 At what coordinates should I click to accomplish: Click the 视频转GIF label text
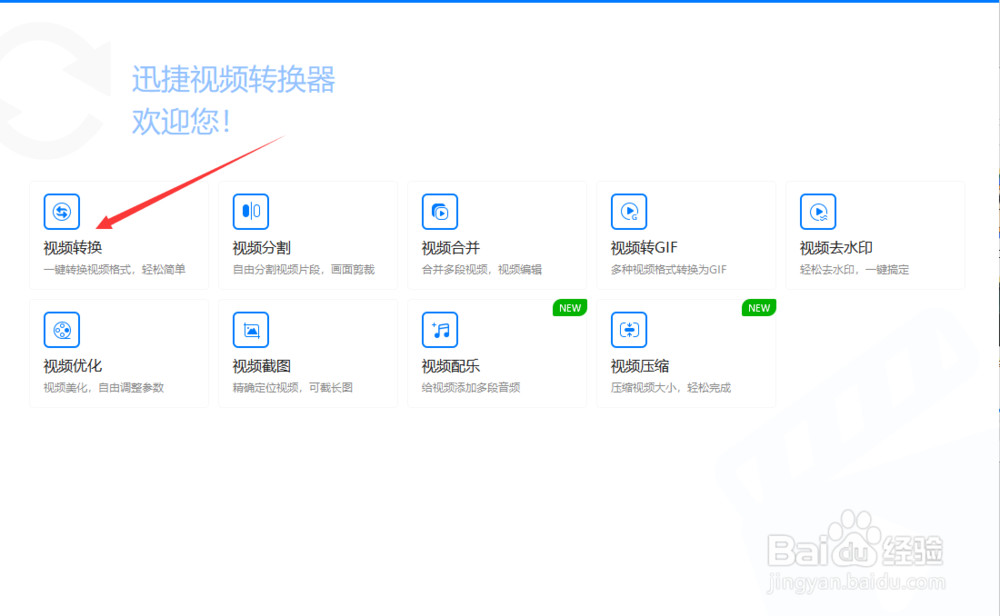[x=644, y=248]
